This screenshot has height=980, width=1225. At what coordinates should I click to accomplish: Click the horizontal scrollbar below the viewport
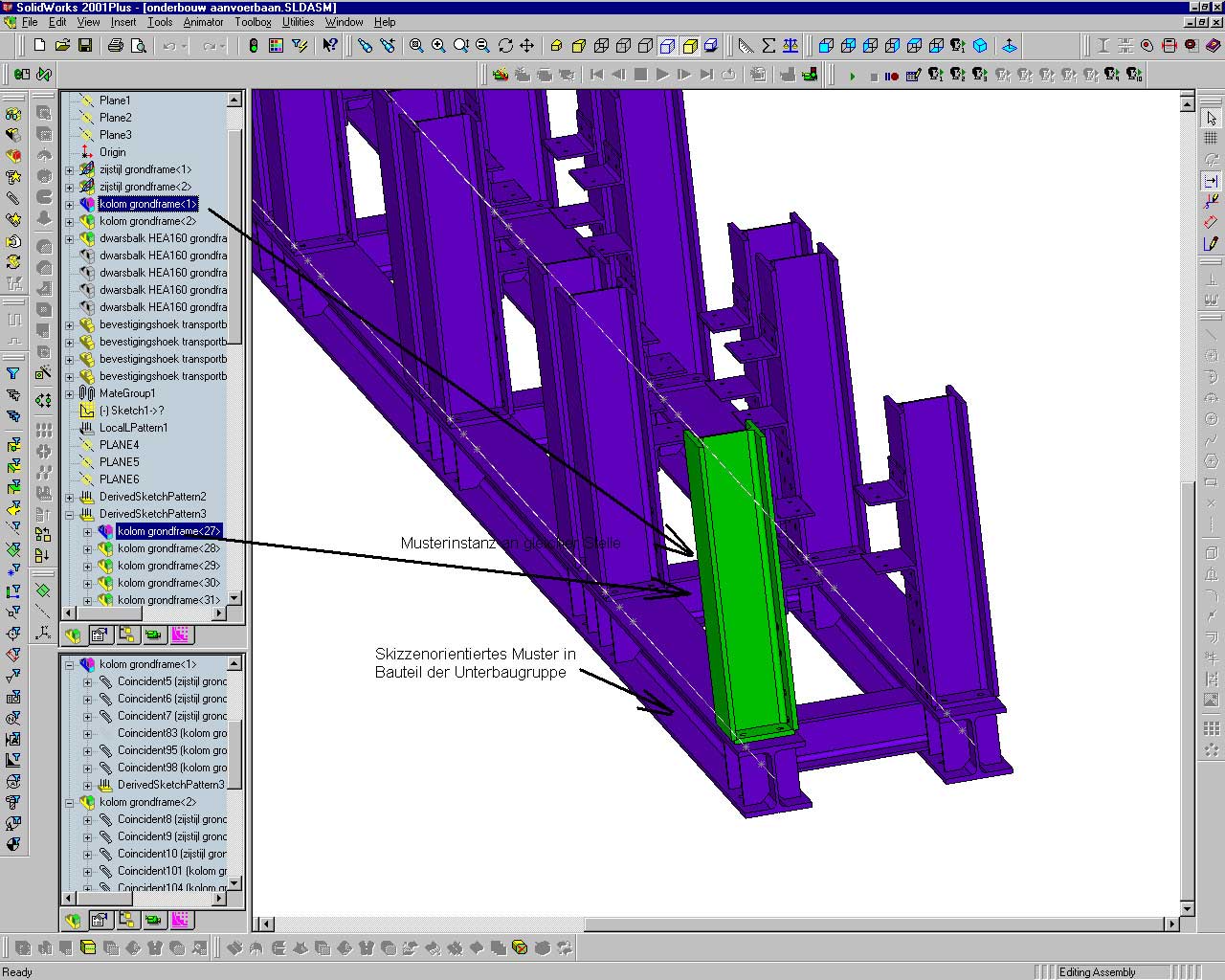click(718, 924)
